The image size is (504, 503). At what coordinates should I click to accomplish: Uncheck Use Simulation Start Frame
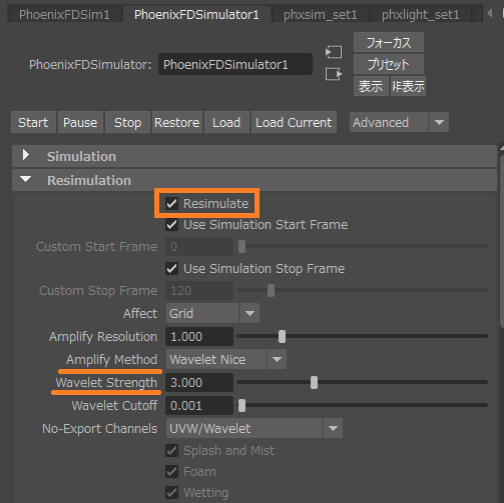172,224
